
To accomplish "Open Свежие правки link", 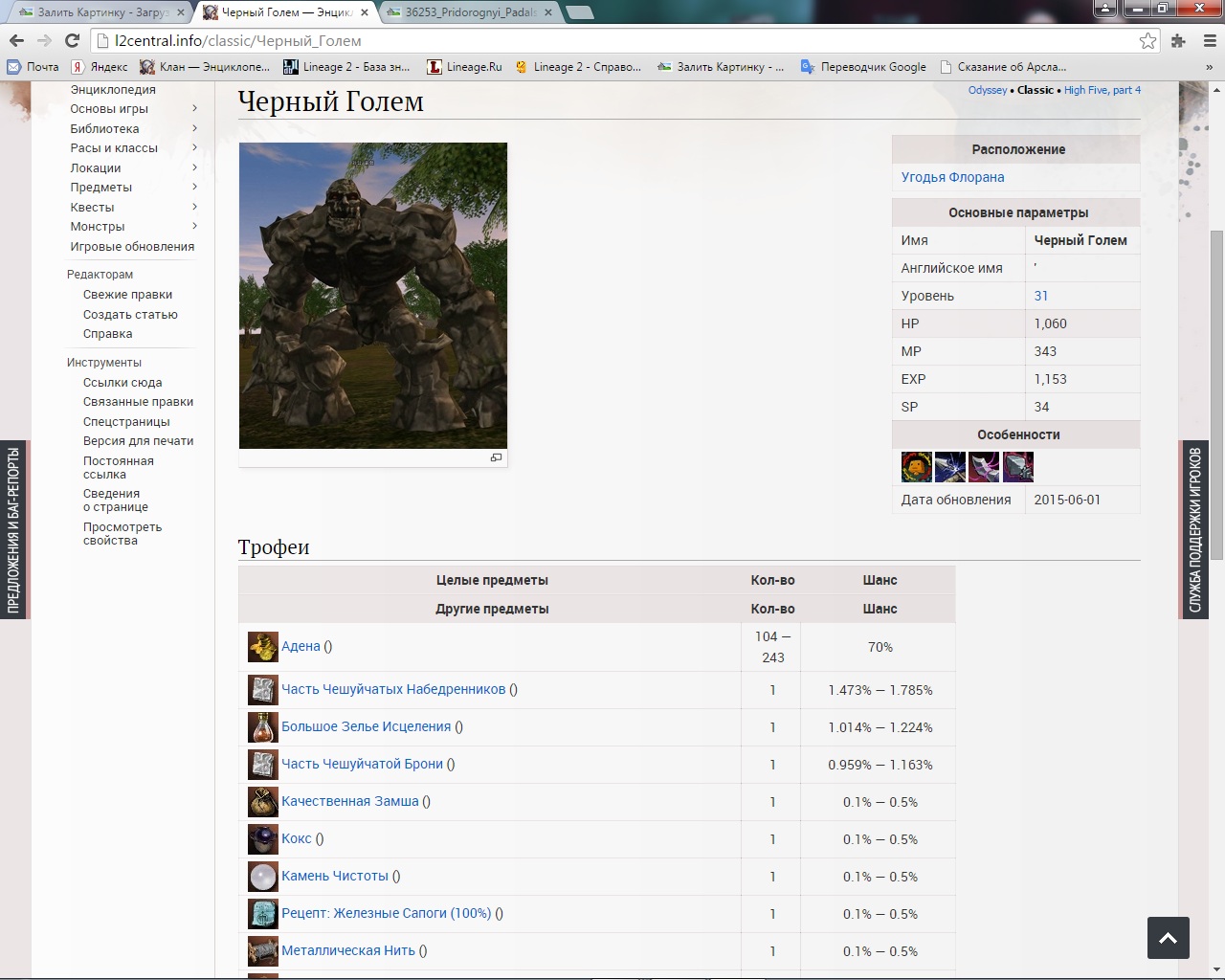I will (x=127, y=295).
